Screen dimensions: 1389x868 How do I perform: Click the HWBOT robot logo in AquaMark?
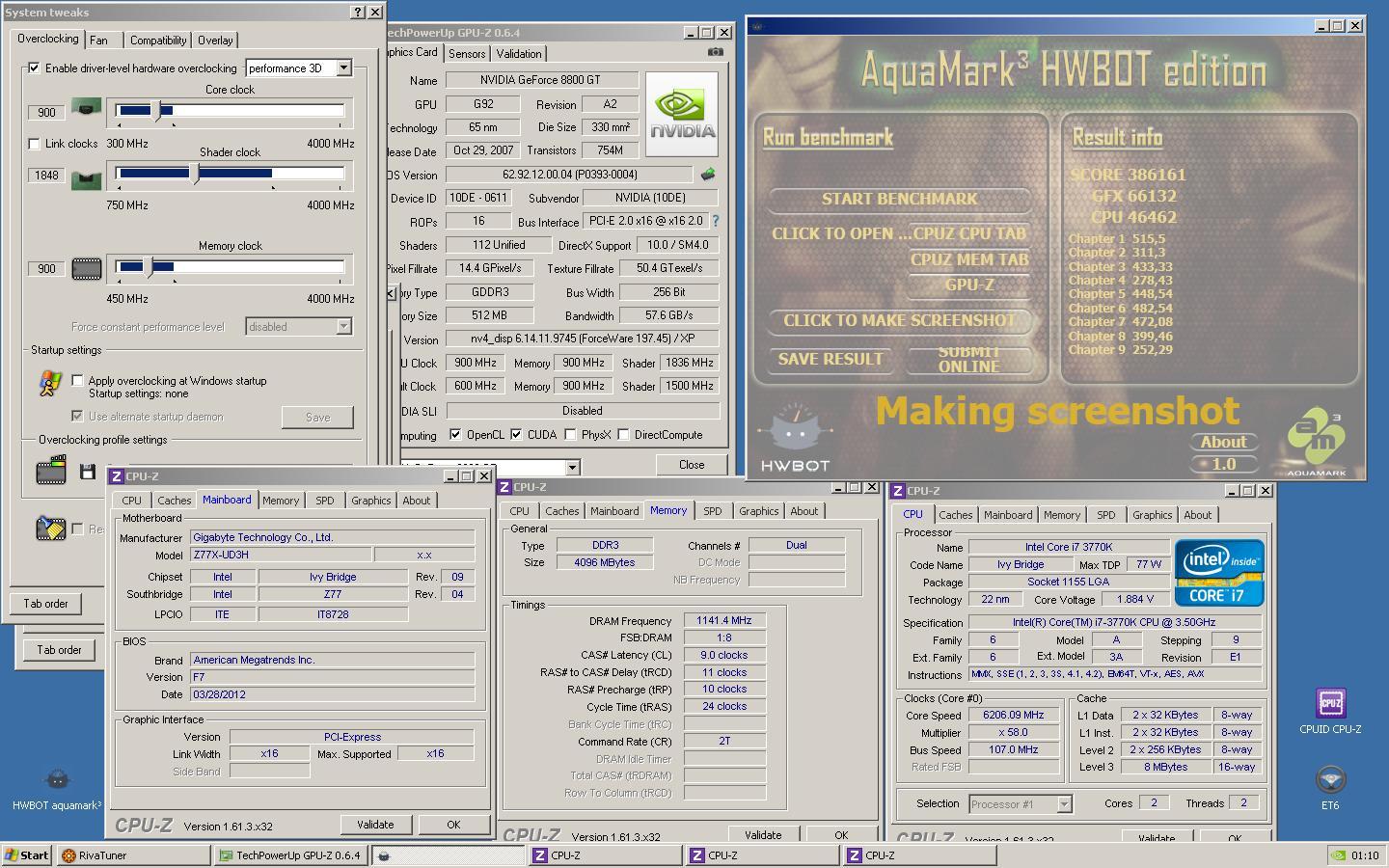click(x=795, y=439)
